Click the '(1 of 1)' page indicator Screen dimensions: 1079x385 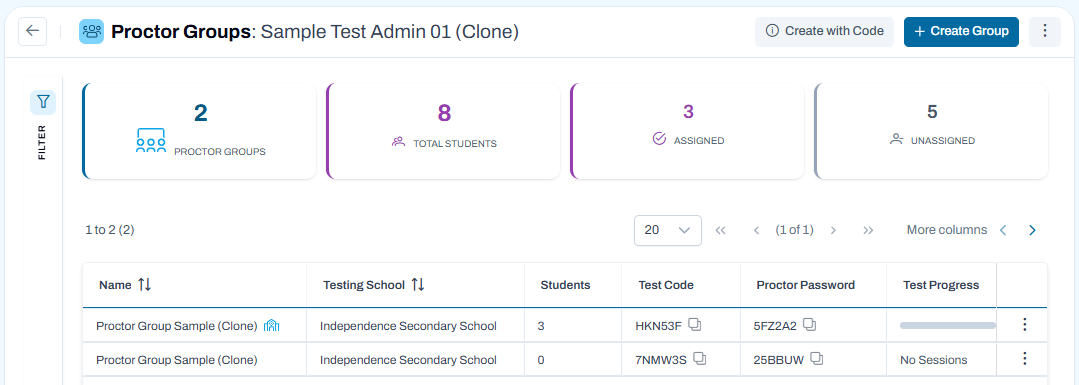[794, 230]
